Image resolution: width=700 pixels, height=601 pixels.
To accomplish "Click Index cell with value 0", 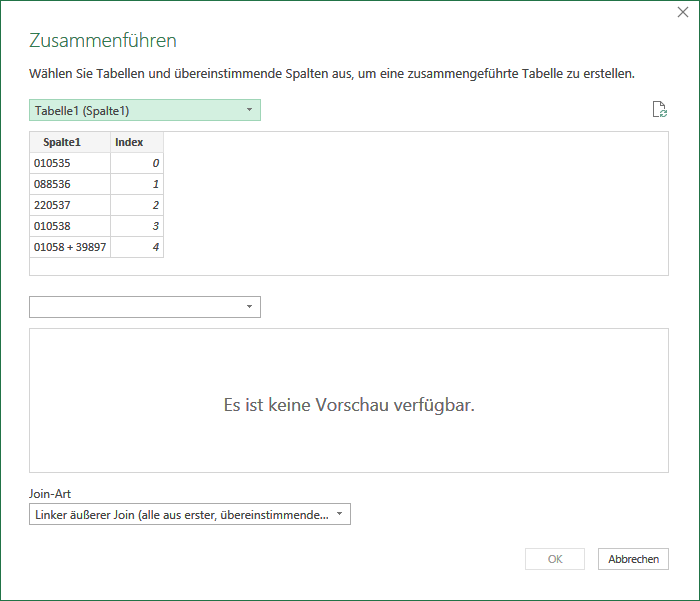I will [137, 163].
